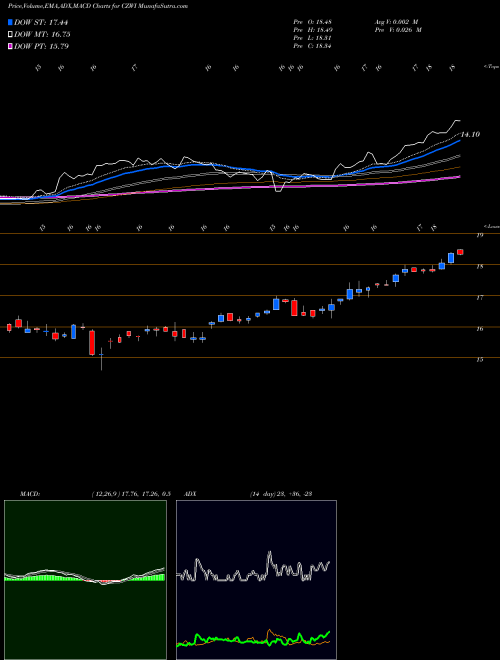Click the magenta long-term EMA line end
The image size is (500, 660).
point(459,177)
